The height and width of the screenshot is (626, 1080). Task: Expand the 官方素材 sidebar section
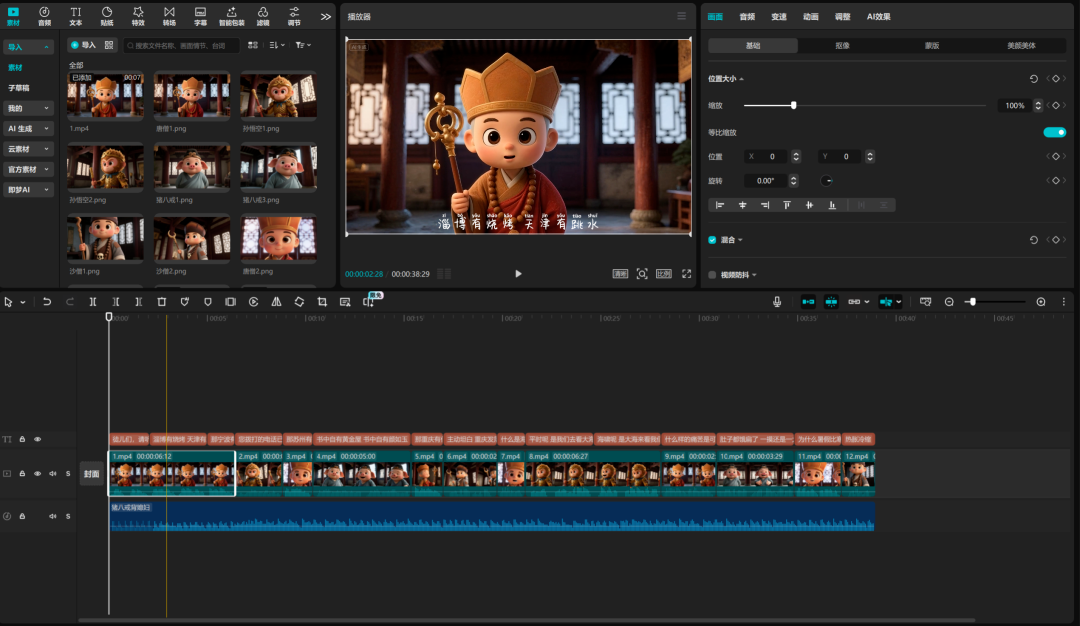tap(28, 169)
